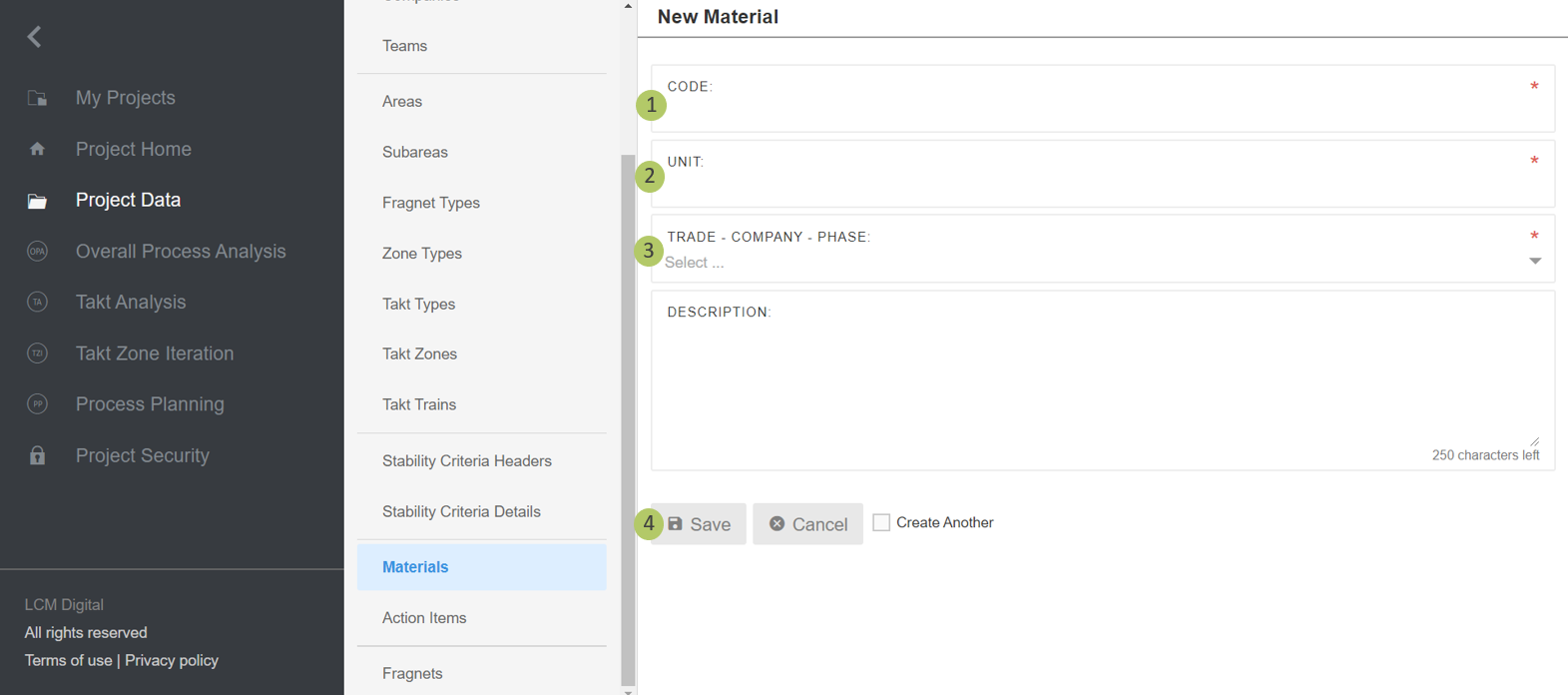Click the back arrow to collapse sidebar
The image size is (1568, 695).
[x=35, y=37]
